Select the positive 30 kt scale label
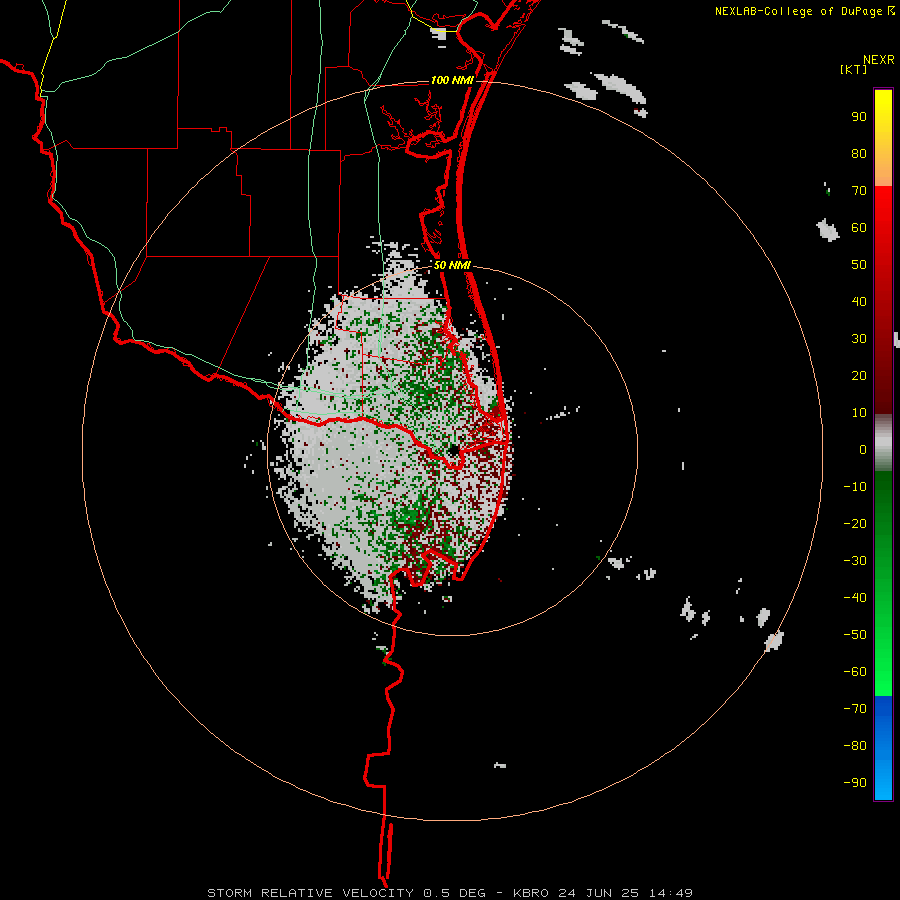The image size is (900, 900). pos(859,339)
